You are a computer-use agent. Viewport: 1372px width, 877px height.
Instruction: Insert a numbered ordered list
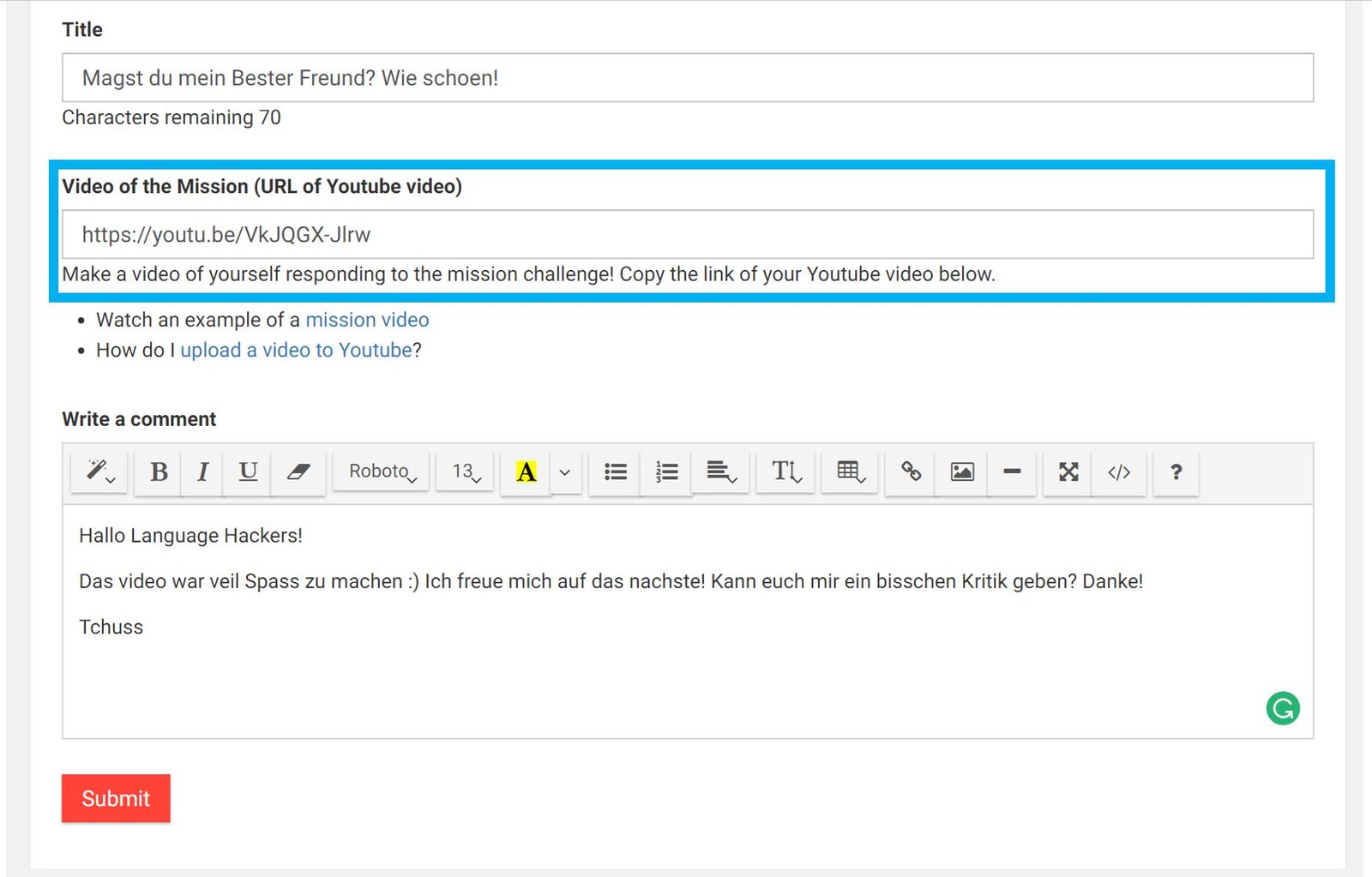(666, 472)
